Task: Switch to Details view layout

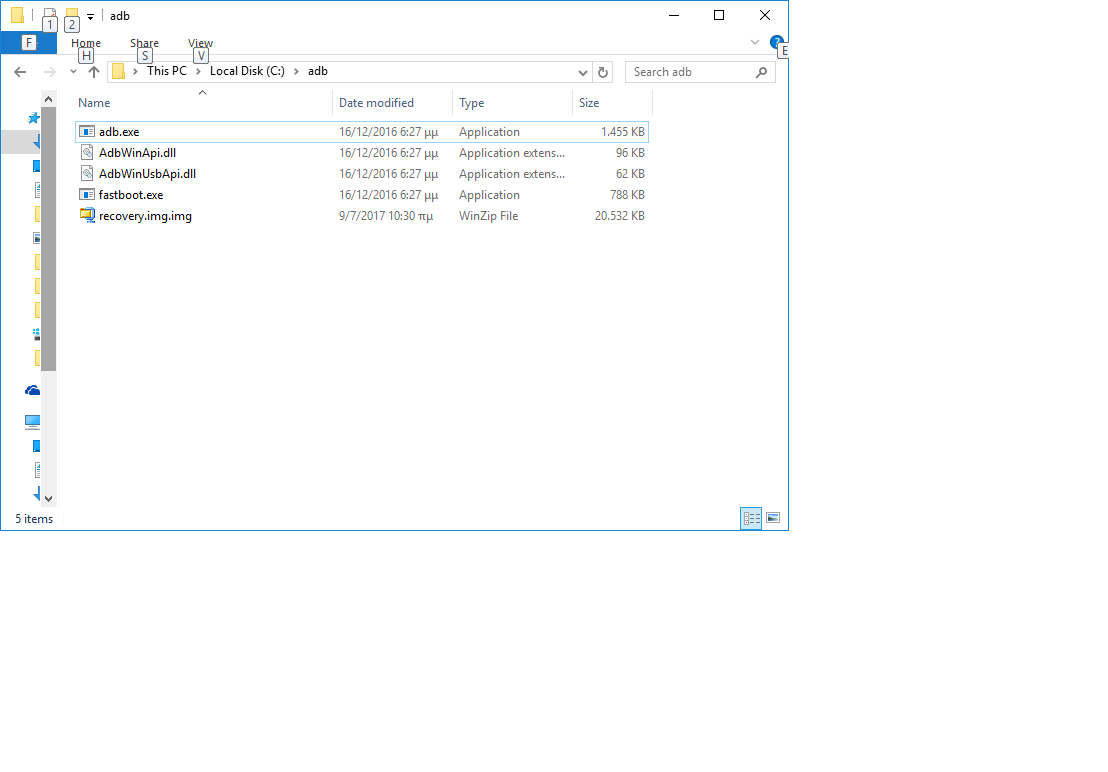Action: 750,518
